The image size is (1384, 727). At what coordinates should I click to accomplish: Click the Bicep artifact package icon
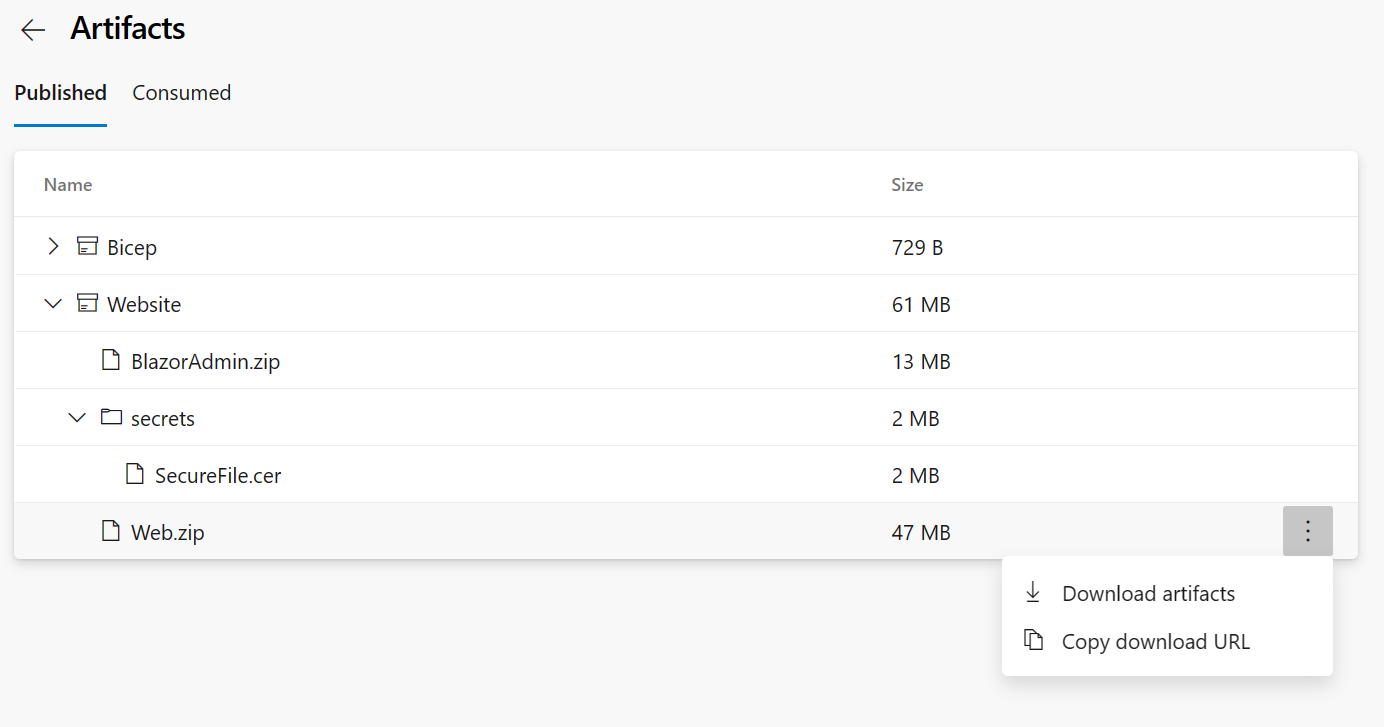click(88, 246)
